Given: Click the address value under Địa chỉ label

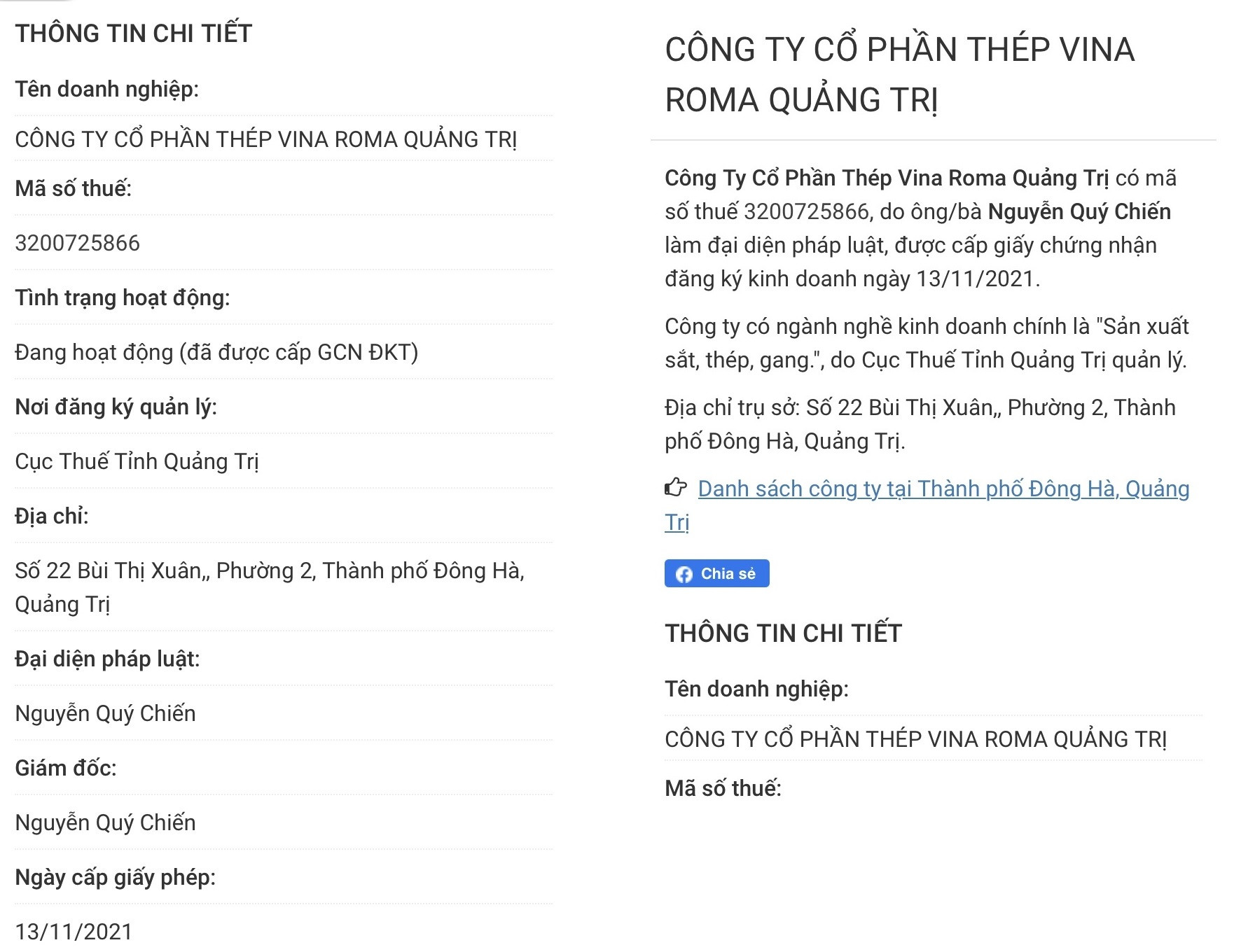Looking at the screenshot, I should pos(269,571).
